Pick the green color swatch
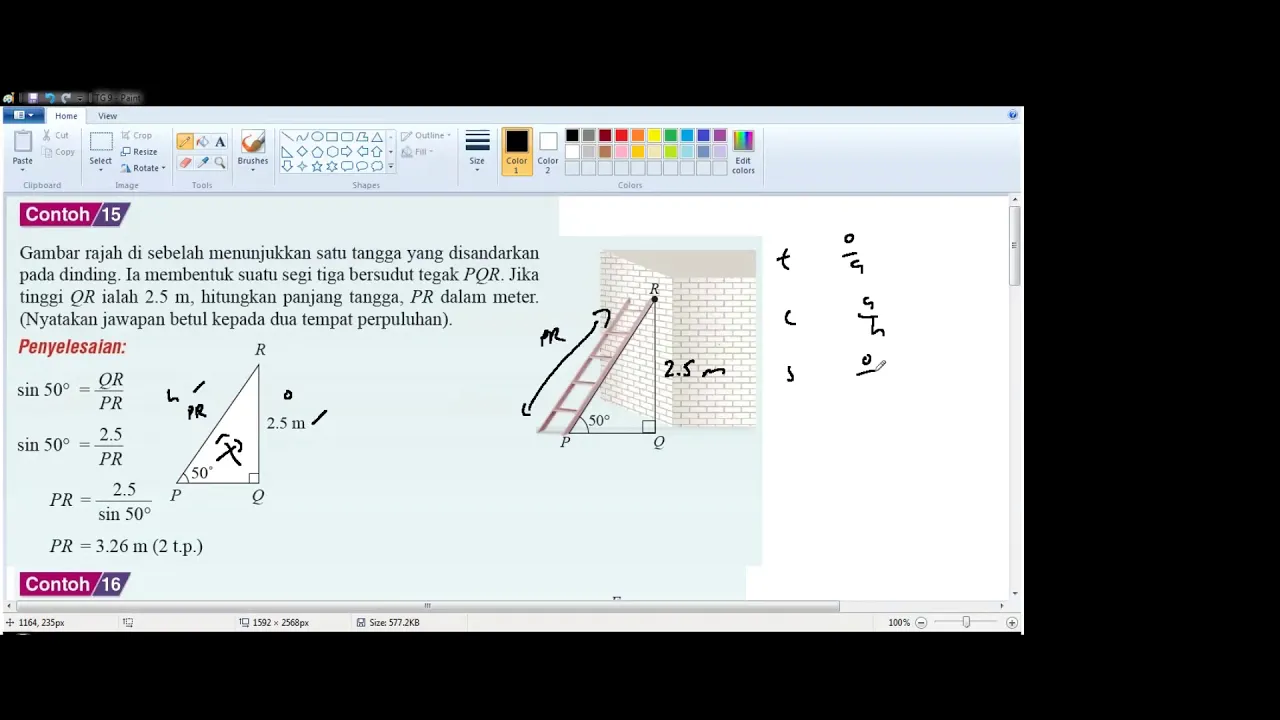The height and width of the screenshot is (720, 1280). coord(670,136)
